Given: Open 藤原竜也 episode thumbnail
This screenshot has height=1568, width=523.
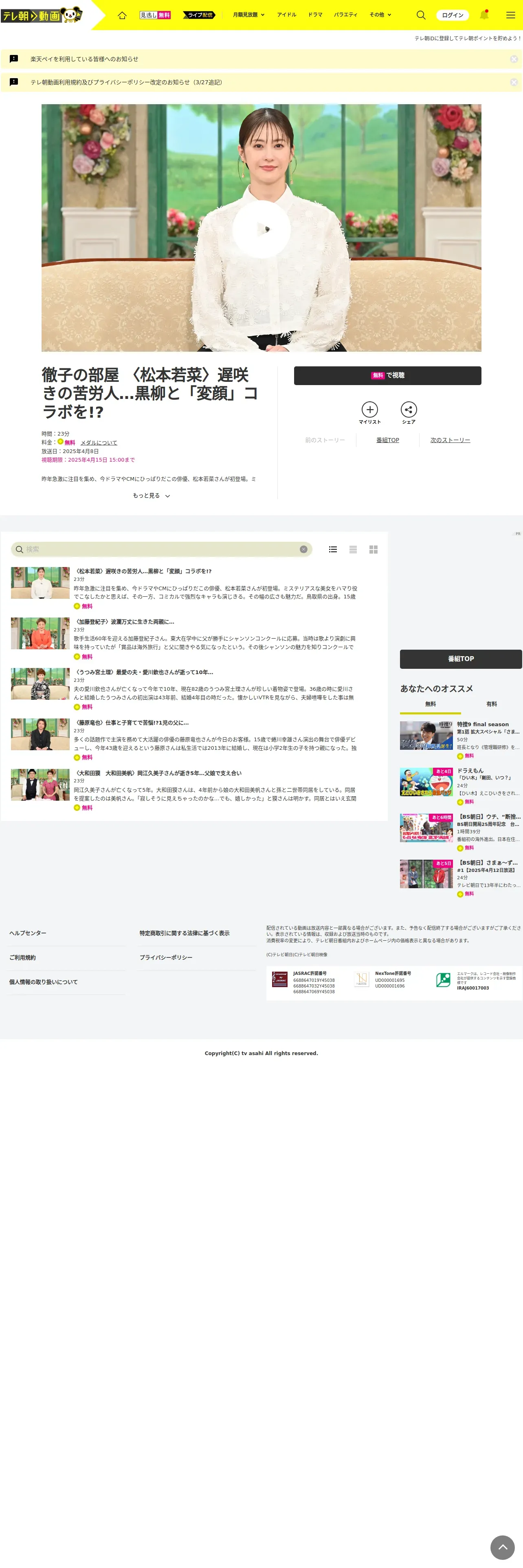Looking at the screenshot, I should tap(40, 734).
